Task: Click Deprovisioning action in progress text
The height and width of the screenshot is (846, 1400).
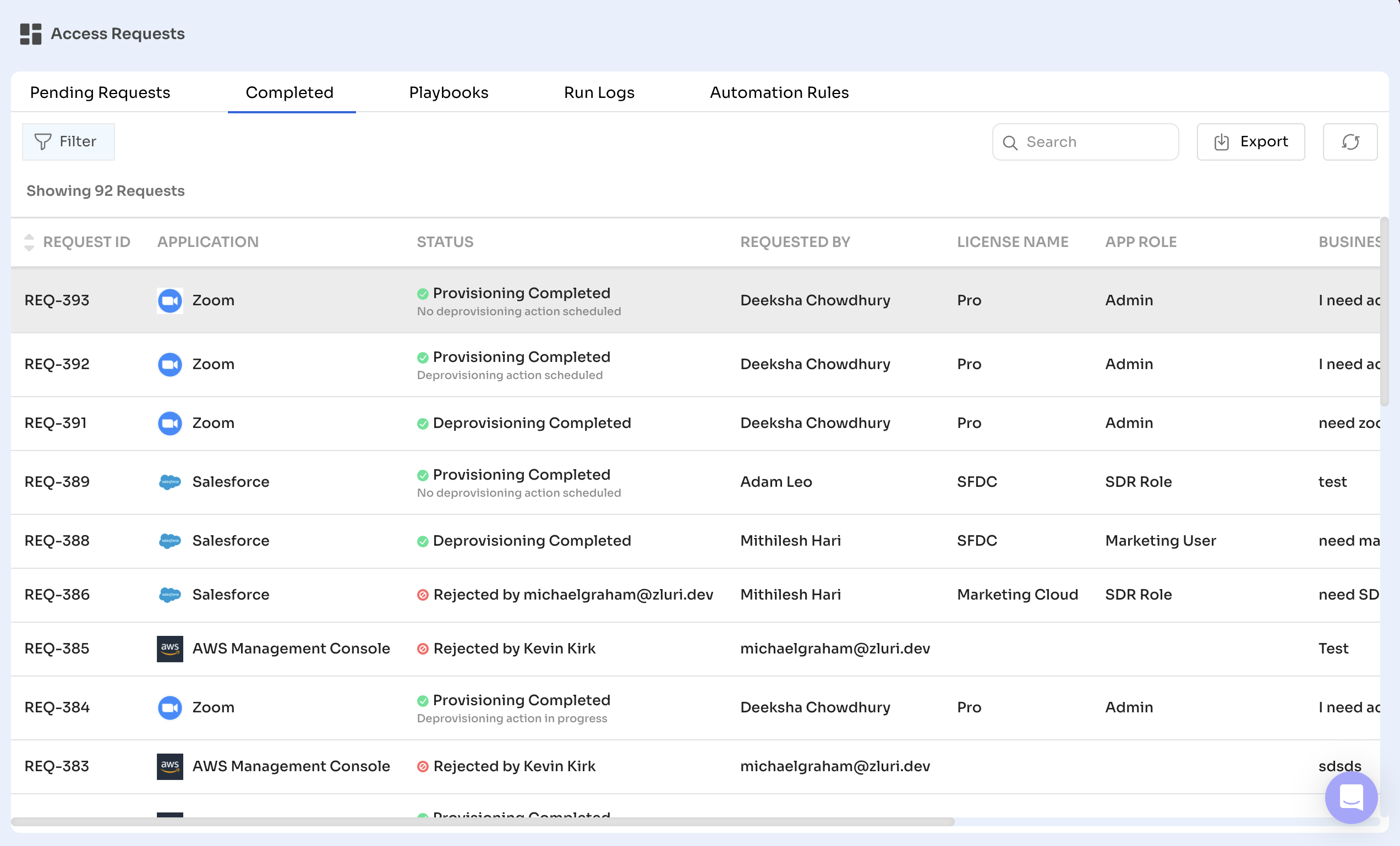Action: click(512, 718)
